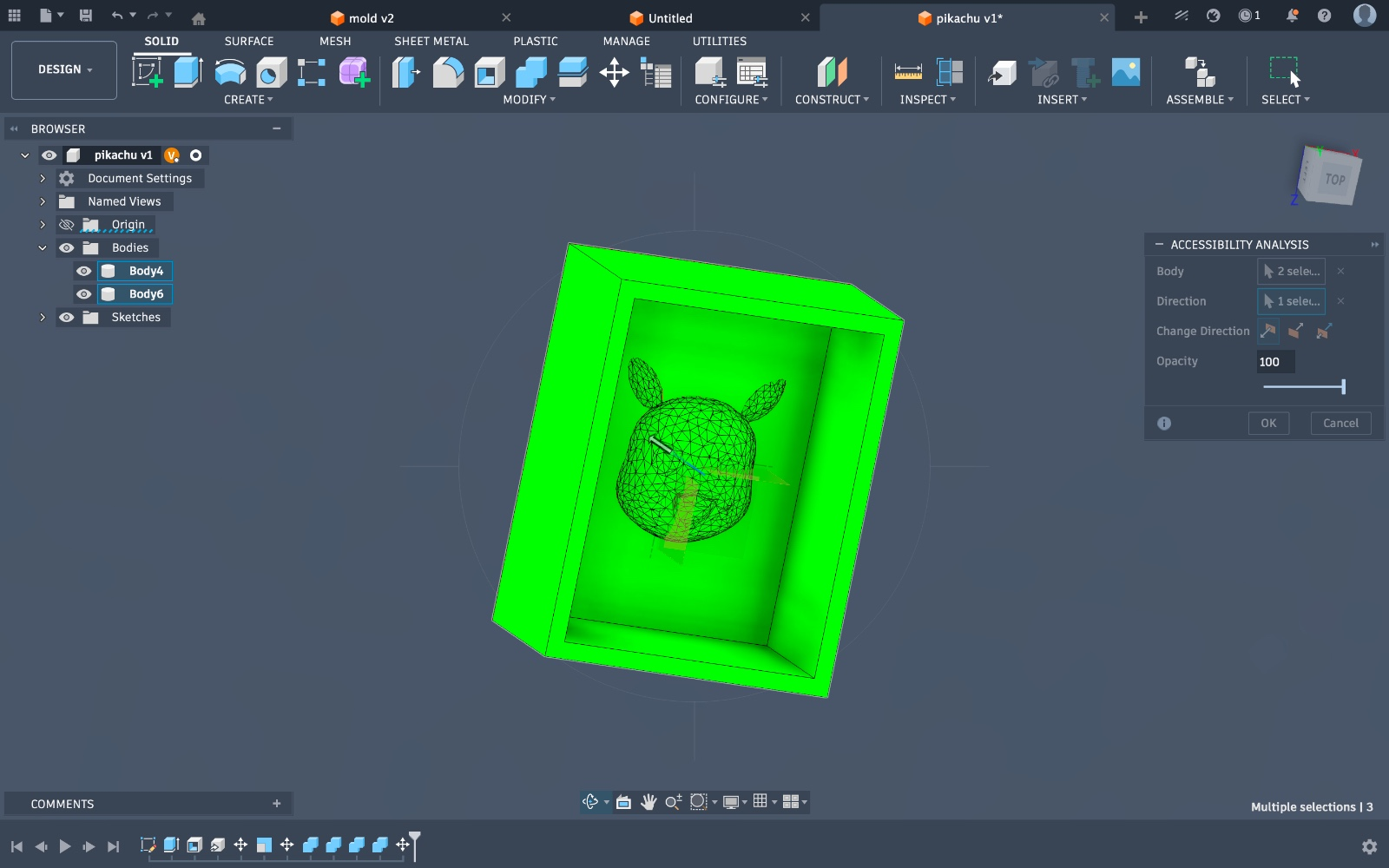Collapse the Bodies folder
This screenshot has width=1389, height=868.
coord(43,248)
